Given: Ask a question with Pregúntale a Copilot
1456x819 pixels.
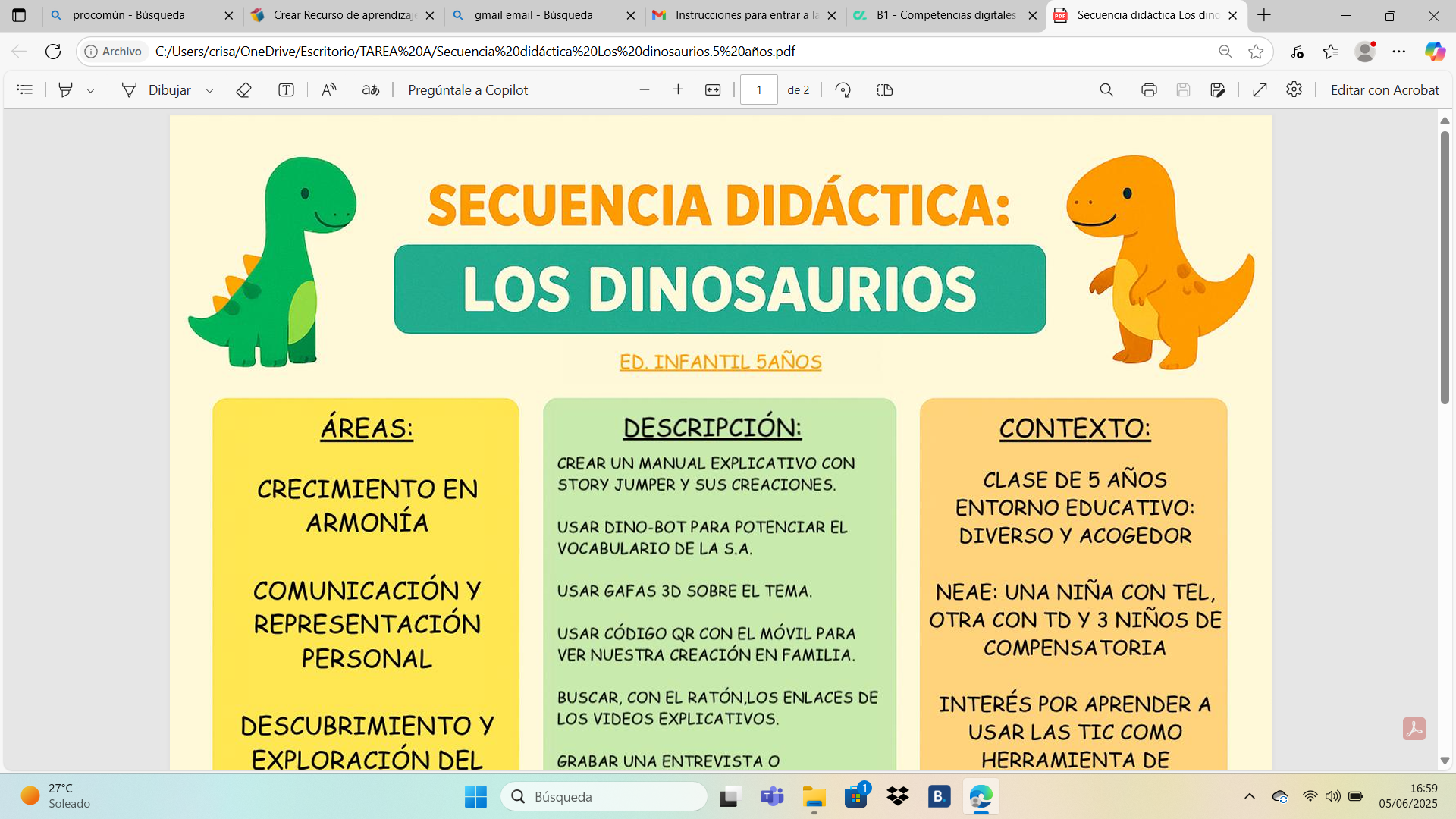Looking at the screenshot, I should 469,89.
